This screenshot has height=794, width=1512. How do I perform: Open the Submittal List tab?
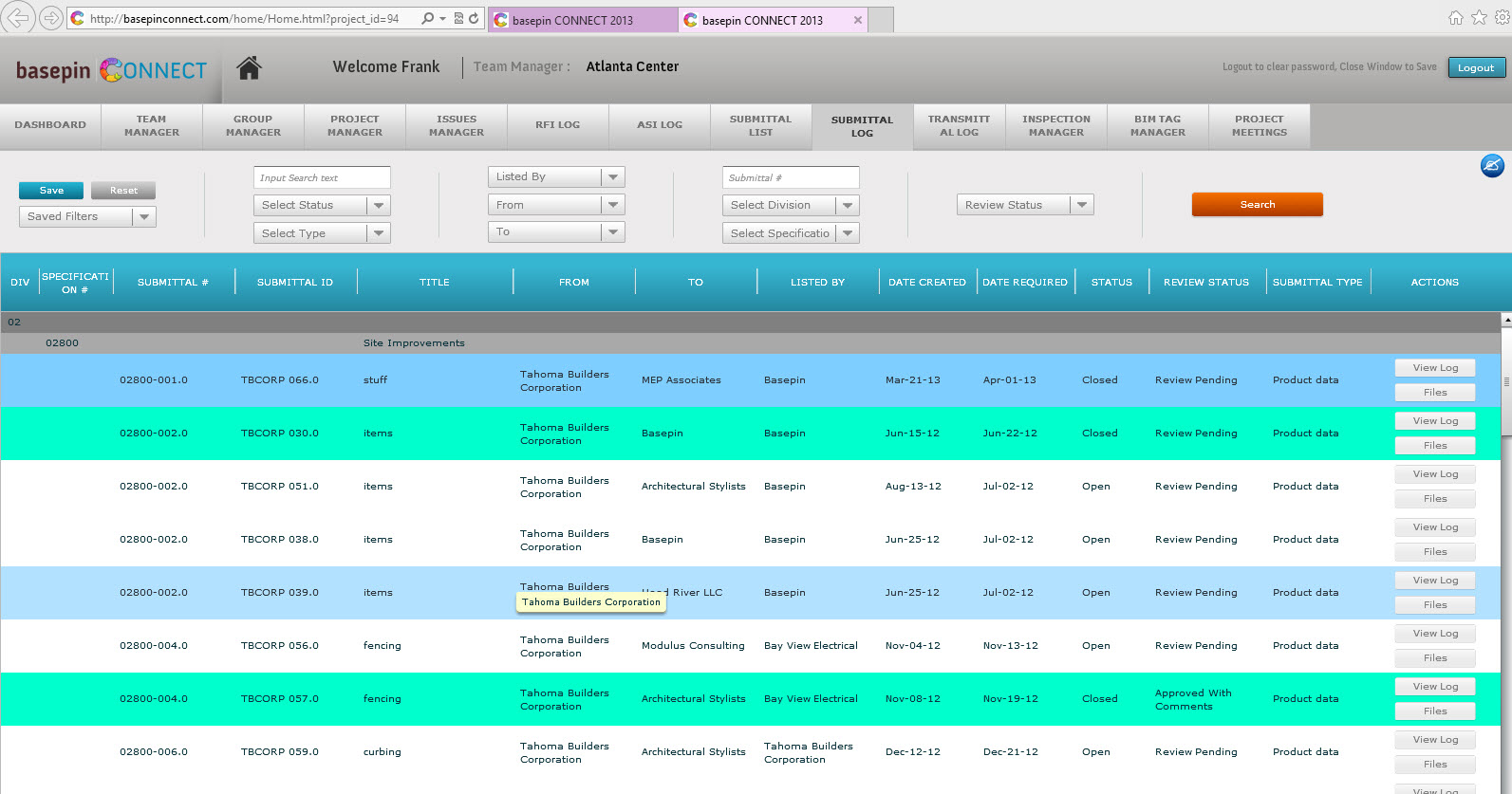tap(761, 126)
